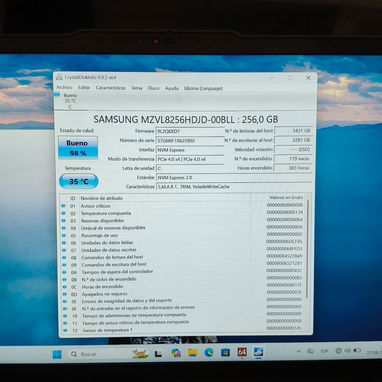Click the attribute list vertical scrollbar
This screenshot has width=382, height=382.
click(x=307, y=250)
